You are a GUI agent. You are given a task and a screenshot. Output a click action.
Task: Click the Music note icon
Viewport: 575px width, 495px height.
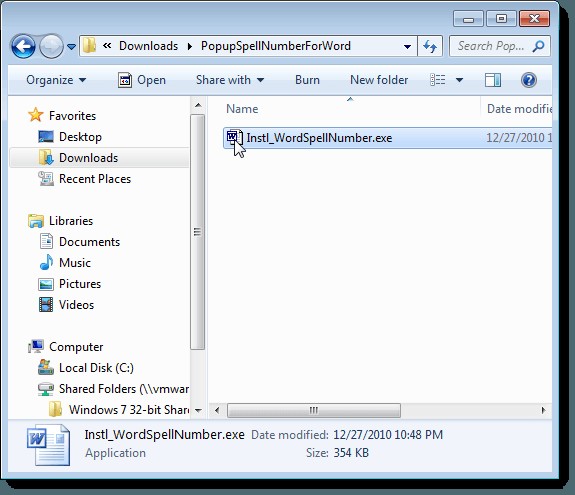tap(46, 263)
